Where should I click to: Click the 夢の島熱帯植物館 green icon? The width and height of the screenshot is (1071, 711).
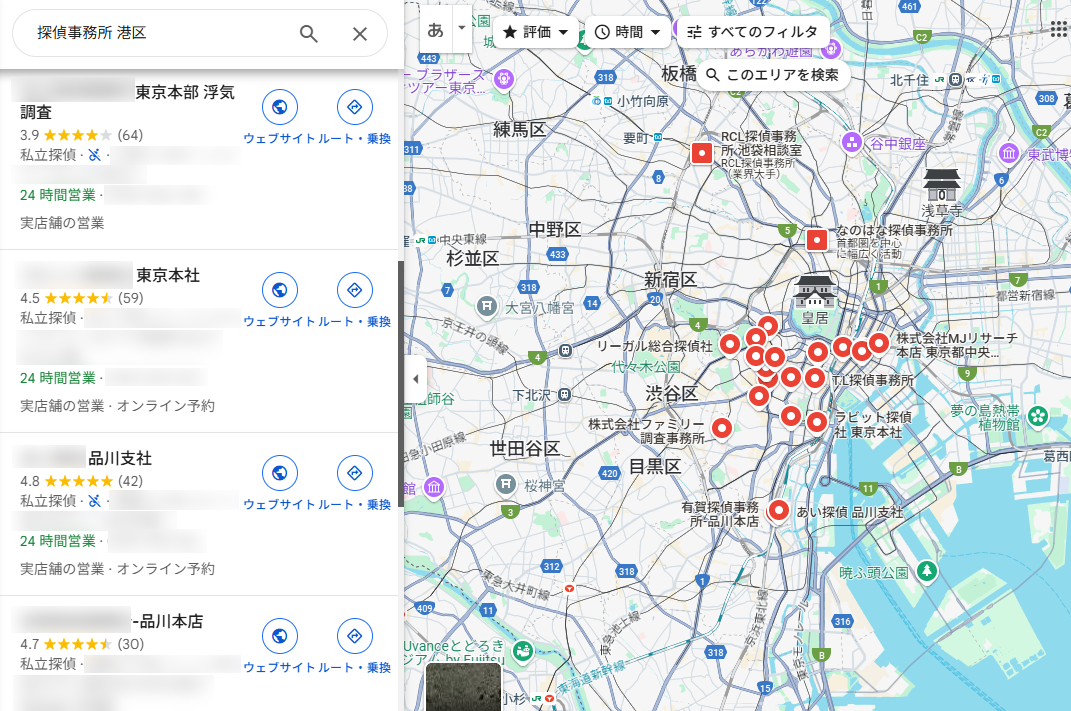[x=1038, y=415]
